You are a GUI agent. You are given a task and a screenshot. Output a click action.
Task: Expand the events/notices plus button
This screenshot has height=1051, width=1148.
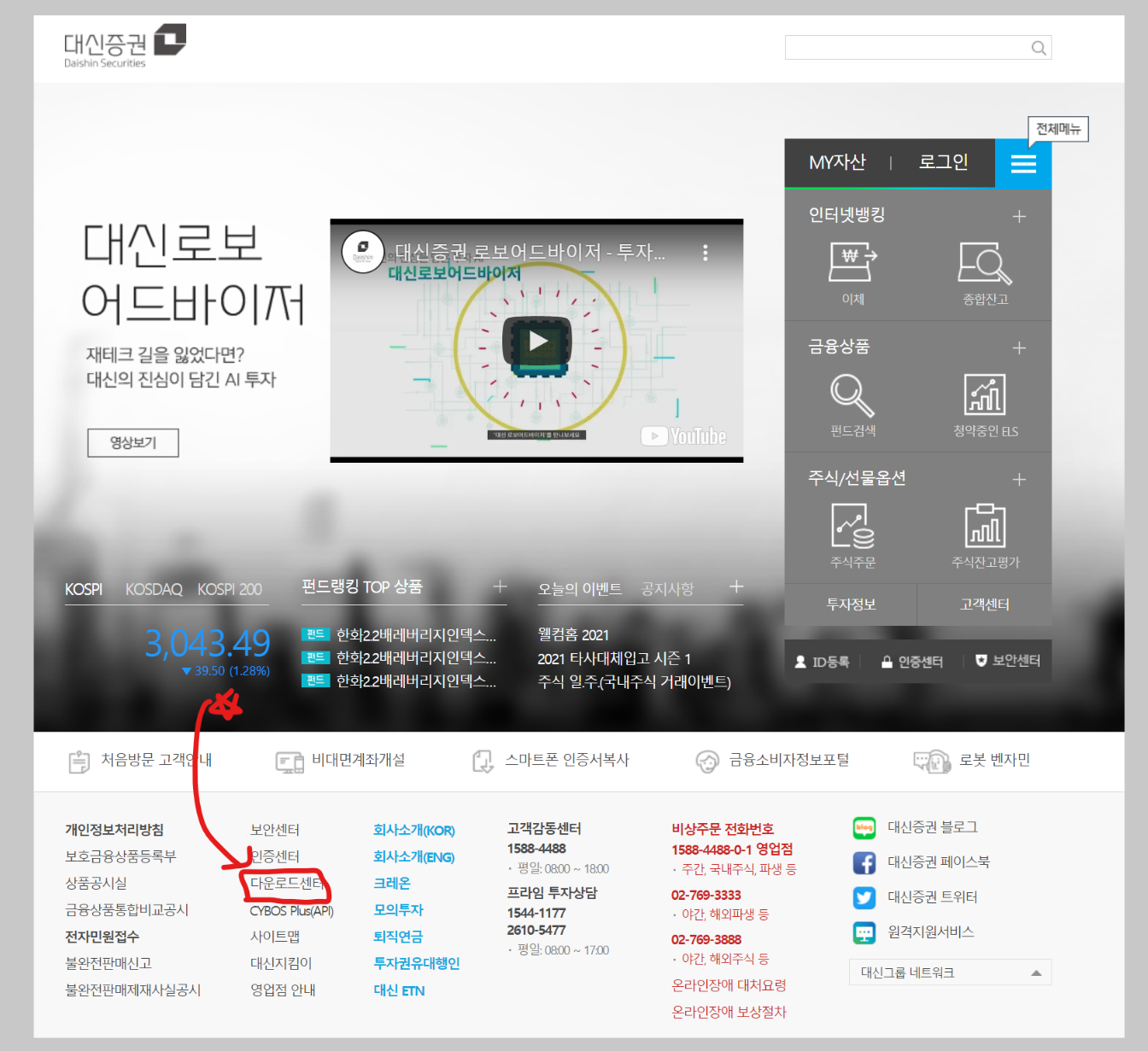[x=736, y=587]
